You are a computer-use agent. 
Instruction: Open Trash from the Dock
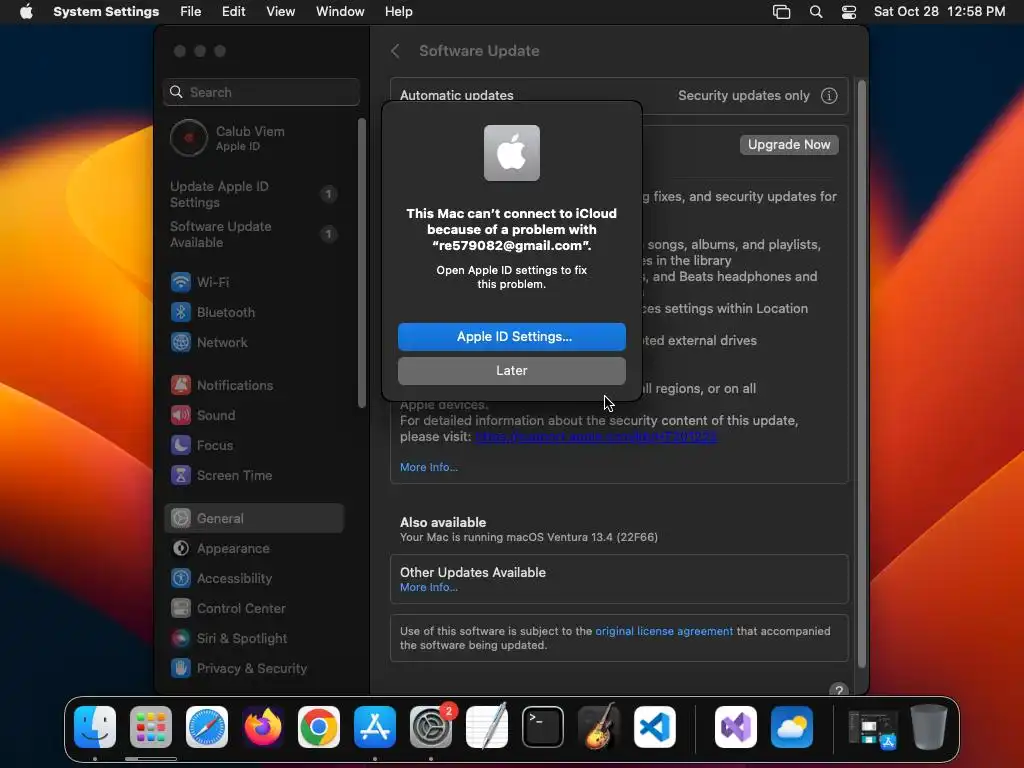point(929,727)
